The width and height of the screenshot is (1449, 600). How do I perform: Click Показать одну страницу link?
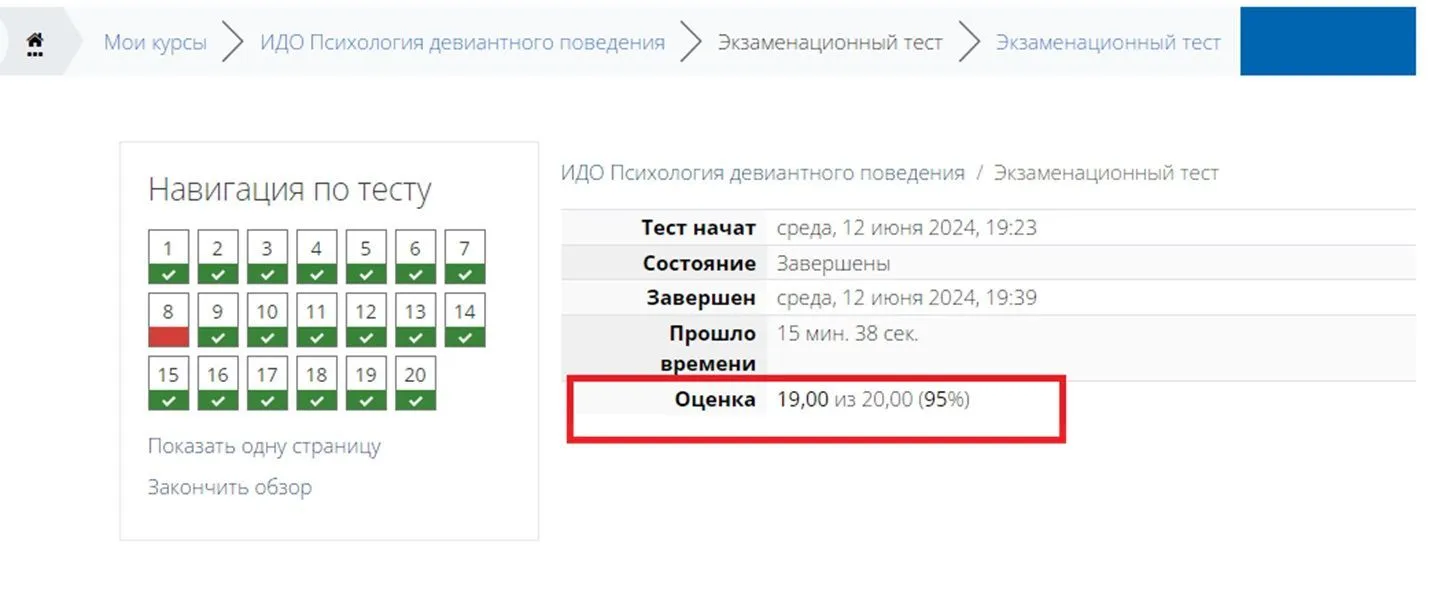point(264,446)
